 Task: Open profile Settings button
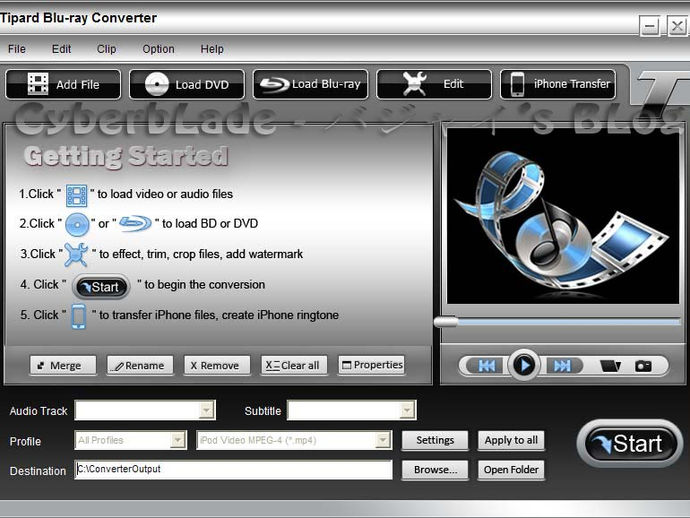pos(435,441)
